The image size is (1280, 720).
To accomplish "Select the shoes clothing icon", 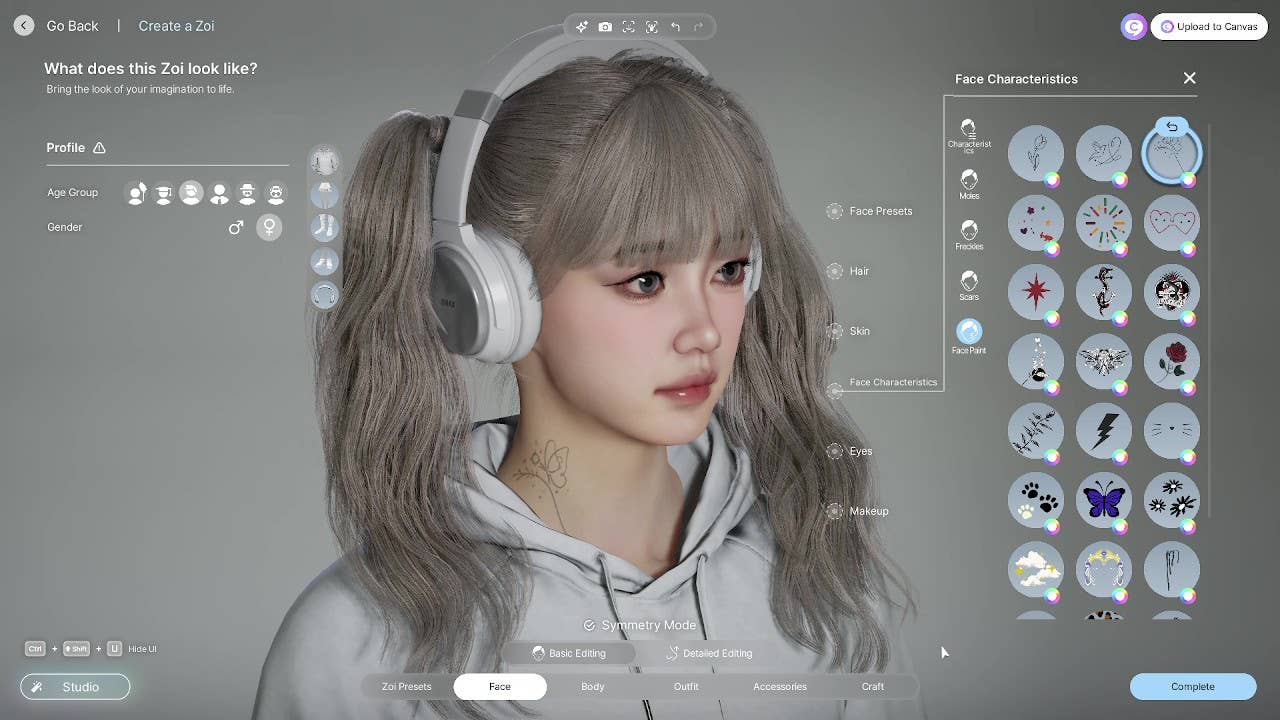I will coord(324,261).
